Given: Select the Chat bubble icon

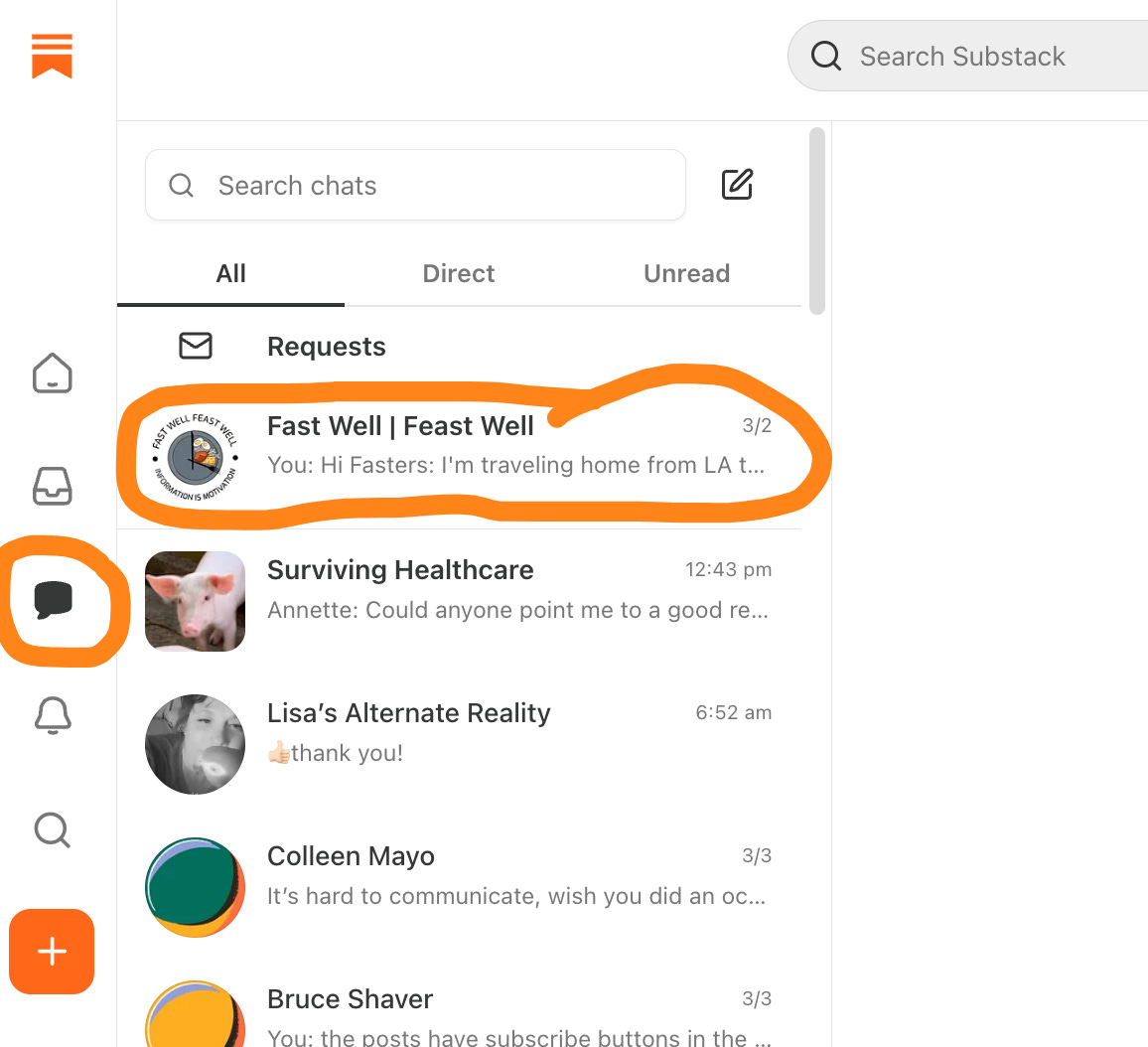Looking at the screenshot, I should point(53,600).
